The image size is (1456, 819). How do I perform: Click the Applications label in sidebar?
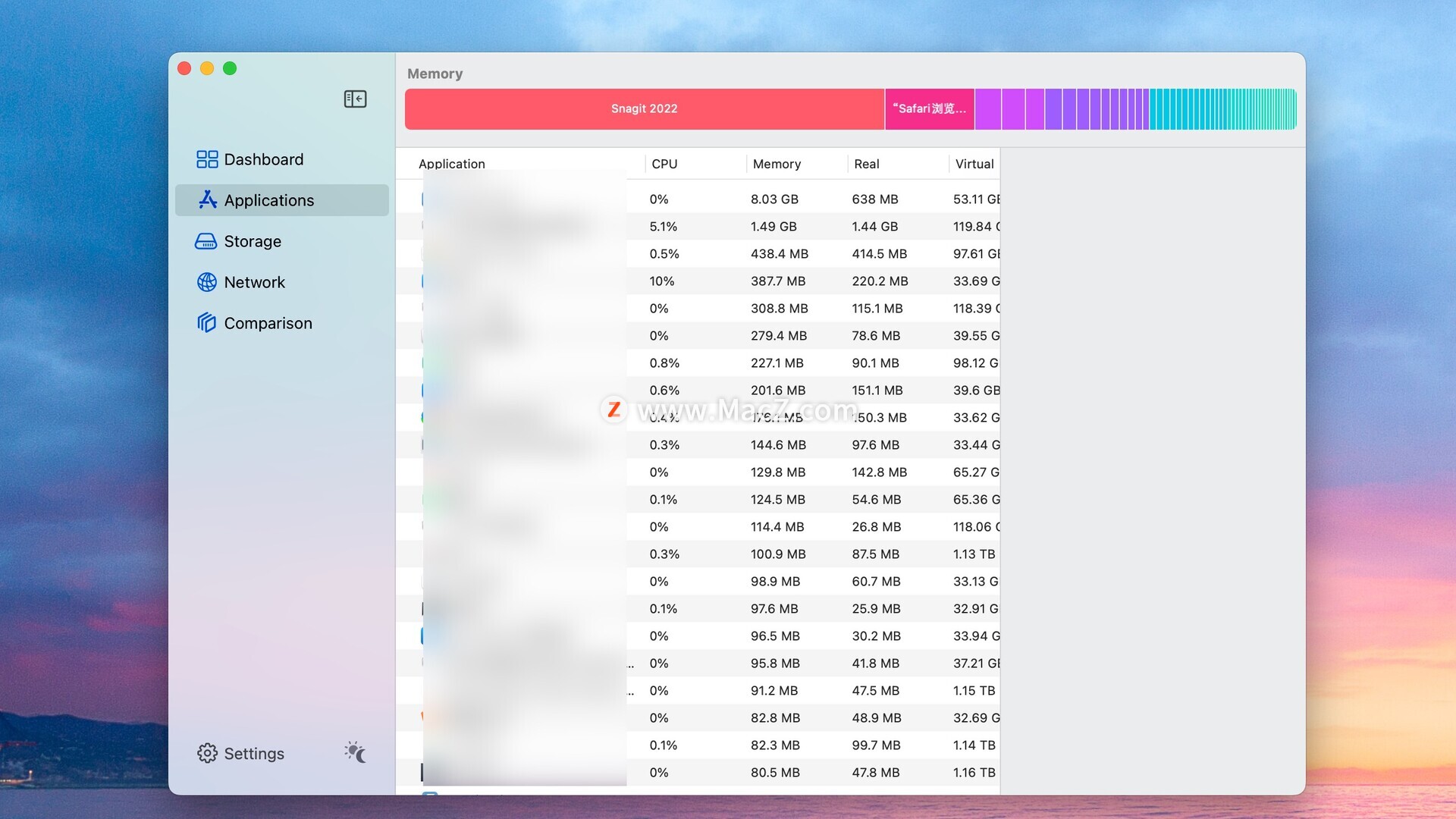[x=268, y=200]
